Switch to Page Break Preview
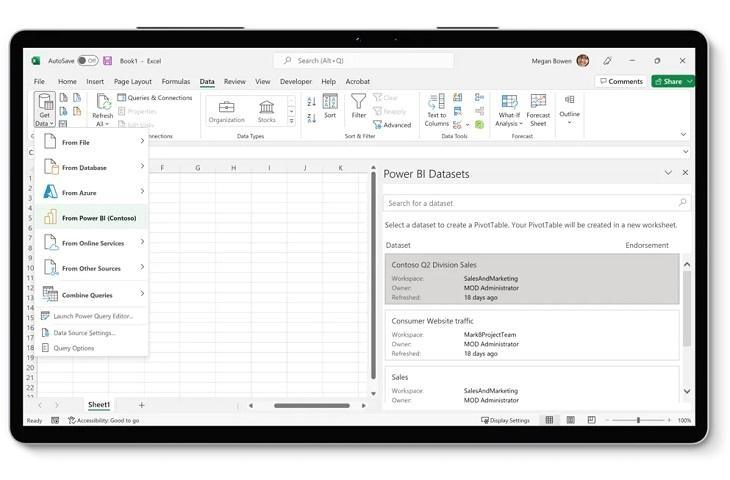The width and height of the screenshot is (730, 480). coord(591,420)
